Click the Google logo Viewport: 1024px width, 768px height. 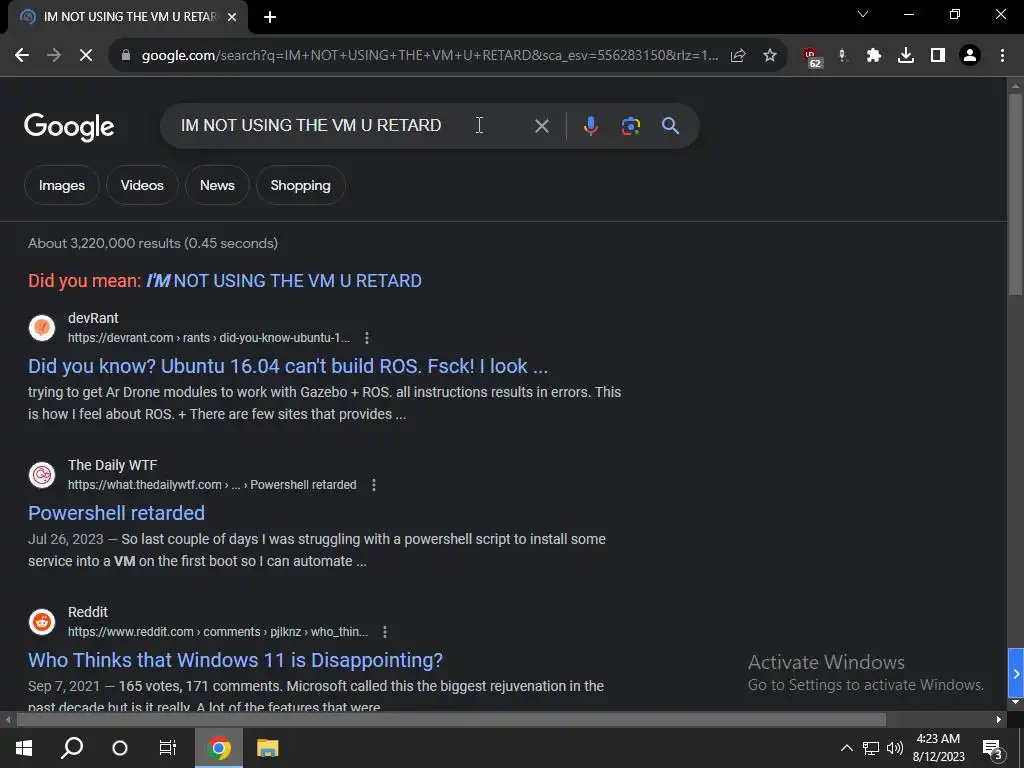coord(69,127)
